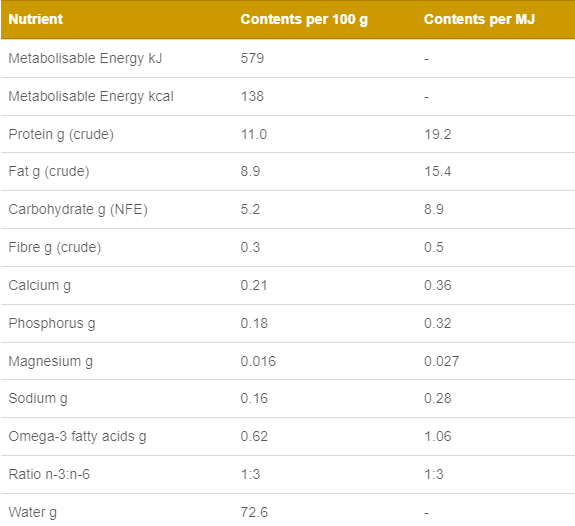Click the 1.06 omega-3 per MJ value
The width and height of the screenshot is (575, 526).
[438, 436]
